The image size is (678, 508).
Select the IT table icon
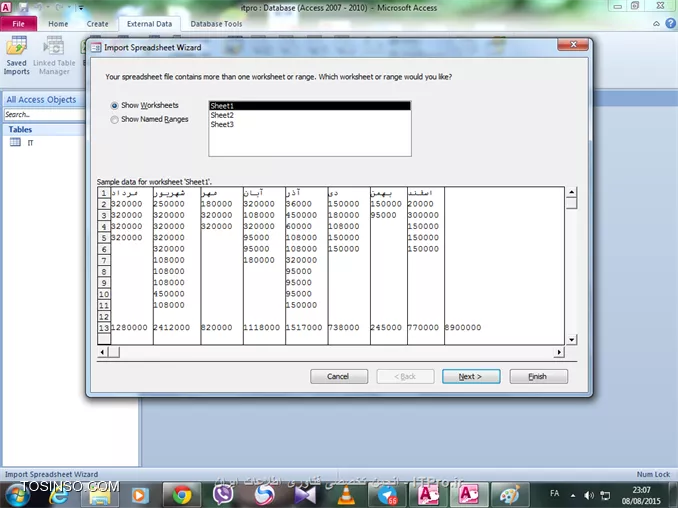coord(16,143)
